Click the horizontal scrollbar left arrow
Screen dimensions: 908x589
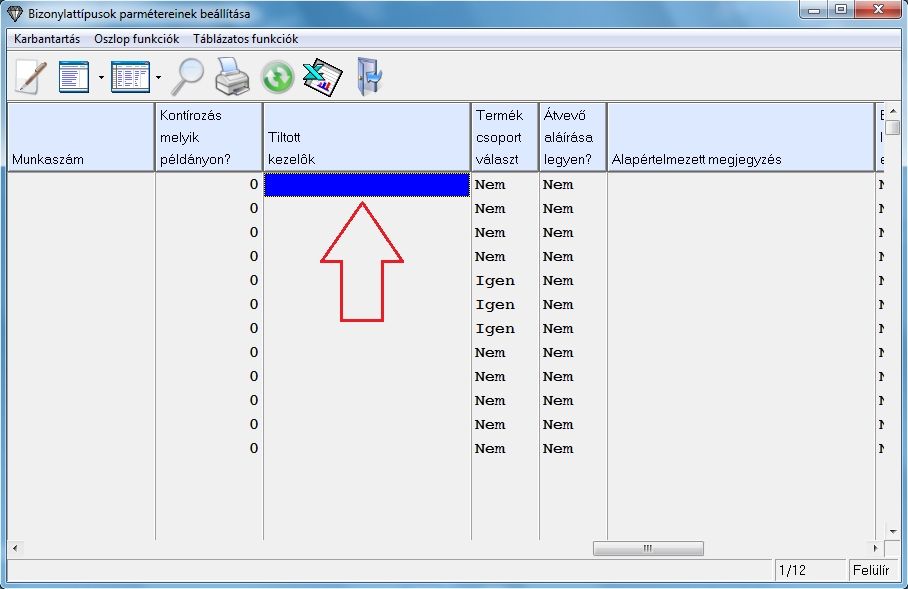(x=14, y=549)
